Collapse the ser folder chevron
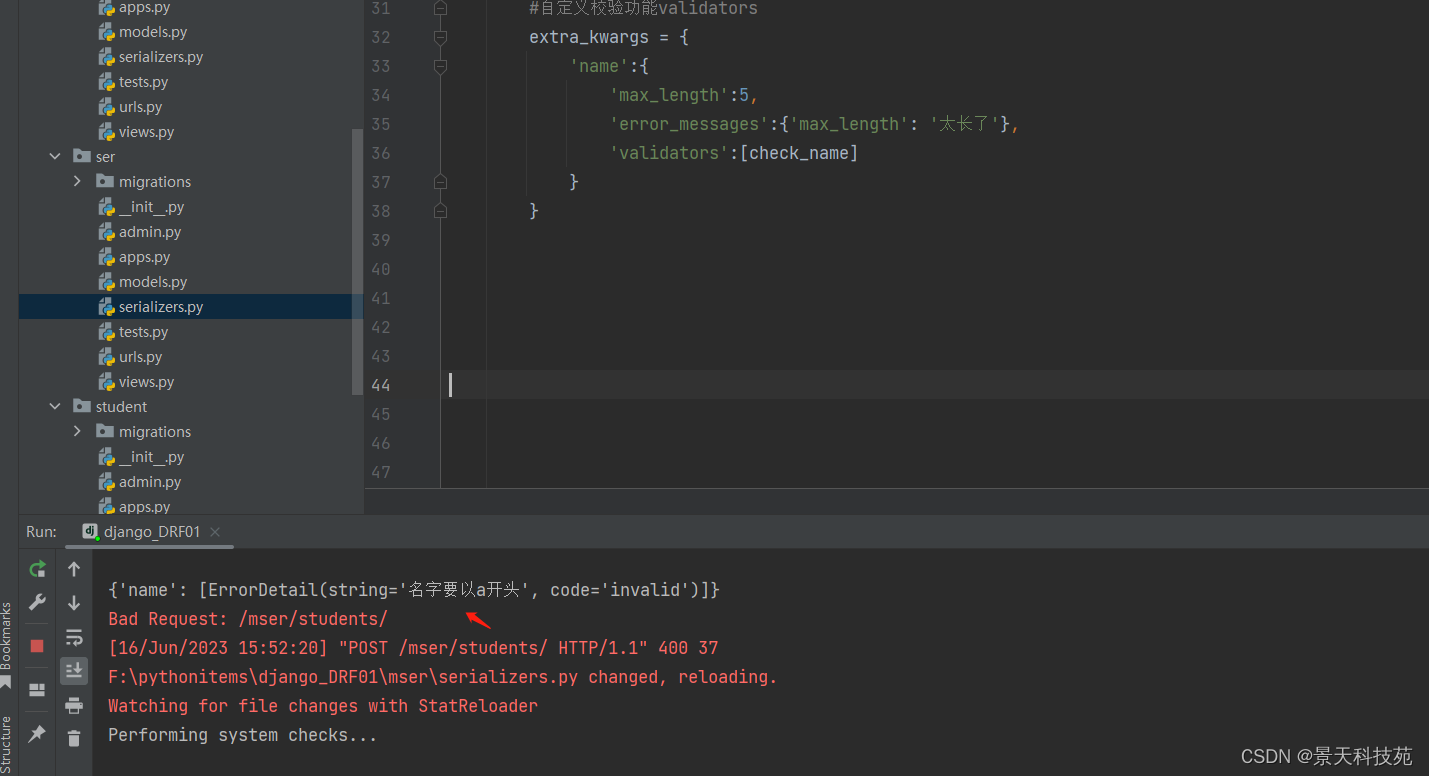Viewport: 1429px width, 776px height. (x=56, y=157)
